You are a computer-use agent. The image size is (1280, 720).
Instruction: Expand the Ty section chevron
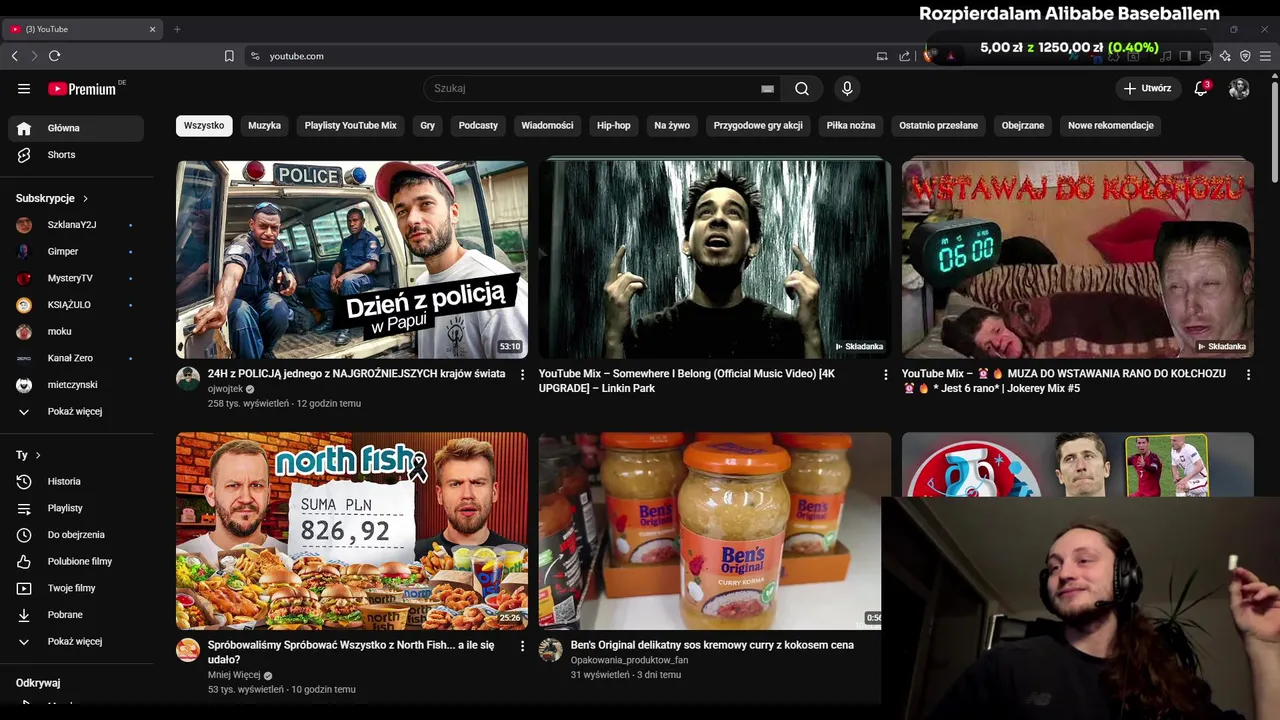pyautogui.click(x=38, y=455)
